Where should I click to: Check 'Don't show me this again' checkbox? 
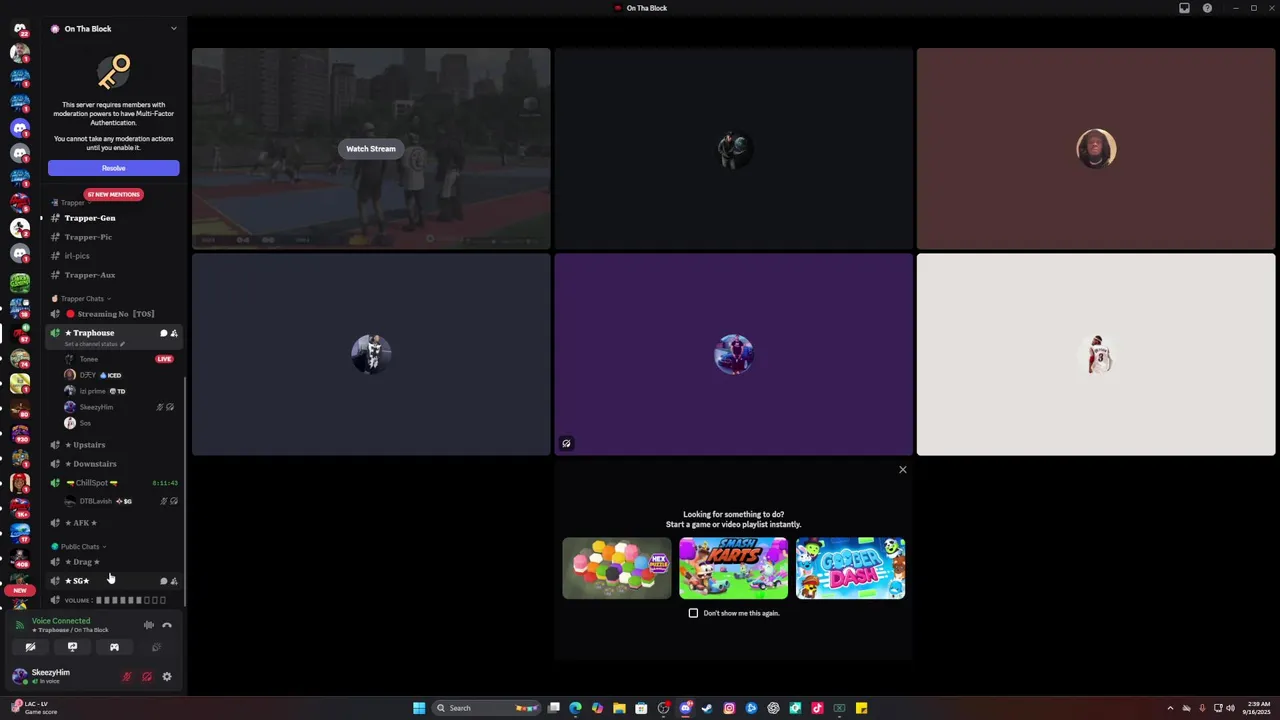point(693,613)
